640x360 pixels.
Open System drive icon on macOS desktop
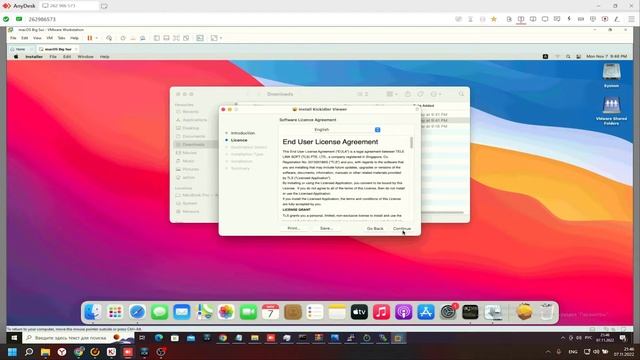pyautogui.click(x=611, y=76)
